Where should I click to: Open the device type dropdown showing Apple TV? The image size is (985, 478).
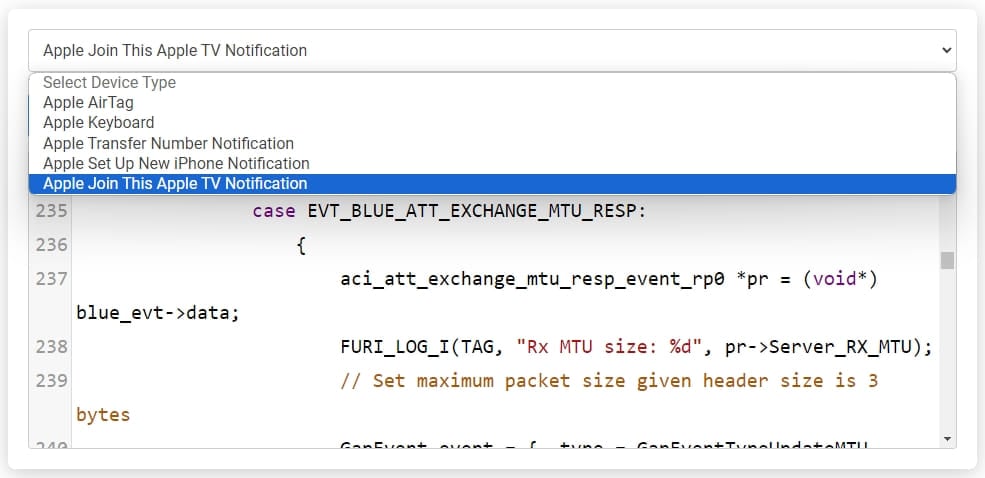492,50
